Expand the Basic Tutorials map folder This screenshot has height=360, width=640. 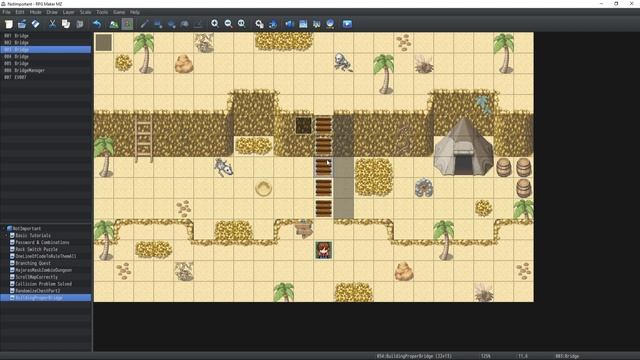pyautogui.click(x=7, y=236)
